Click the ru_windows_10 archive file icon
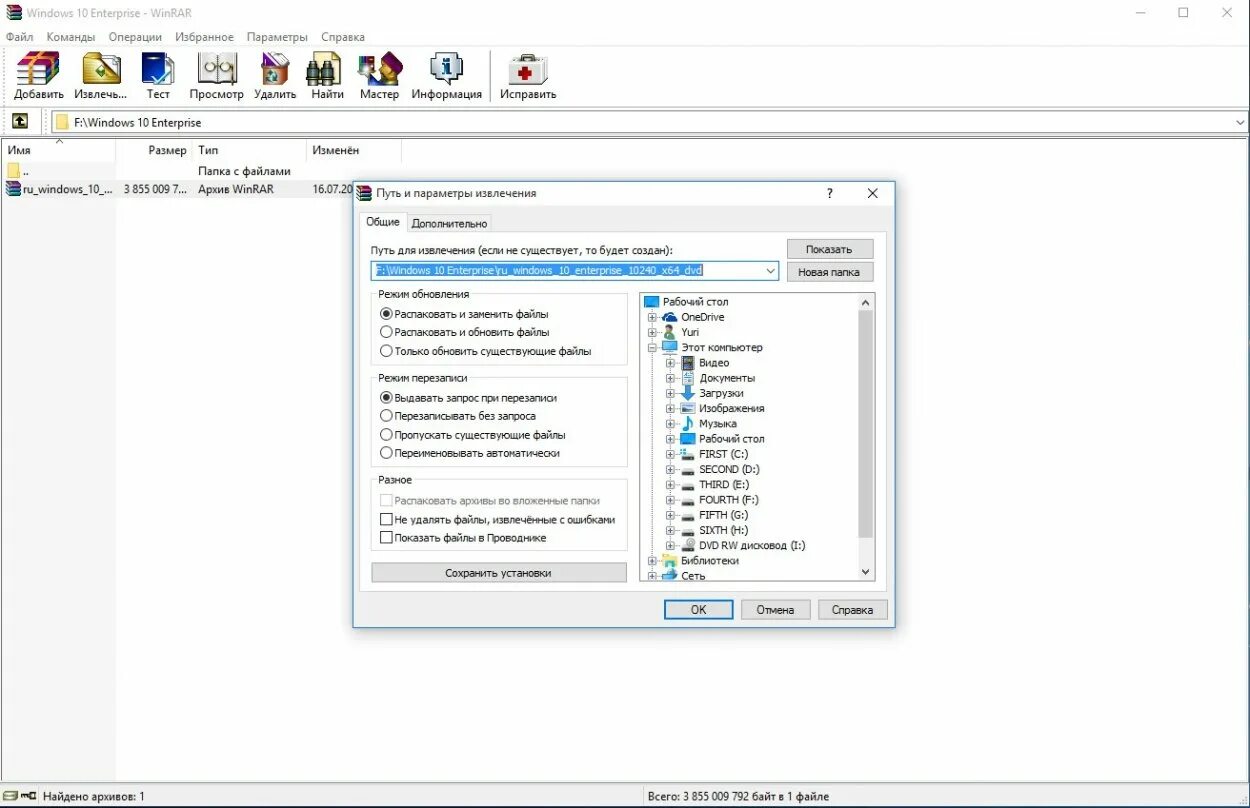 [13, 188]
